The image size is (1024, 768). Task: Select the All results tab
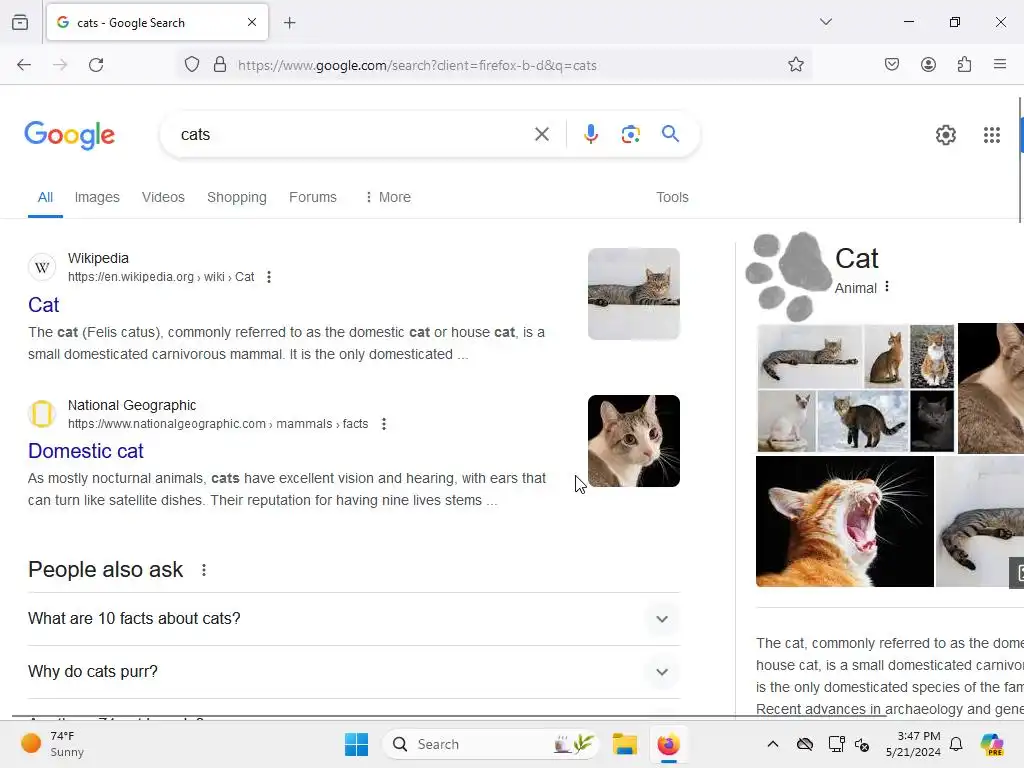[45, 197]
